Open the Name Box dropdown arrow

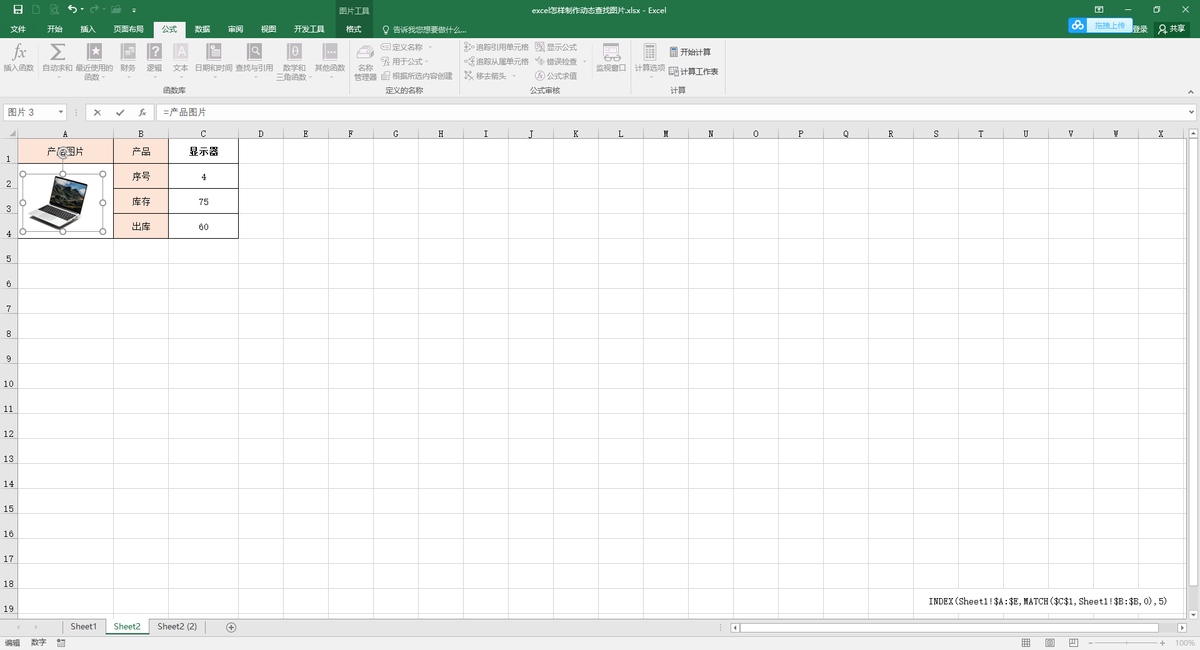pyautogui.click(x=61, y=113)
